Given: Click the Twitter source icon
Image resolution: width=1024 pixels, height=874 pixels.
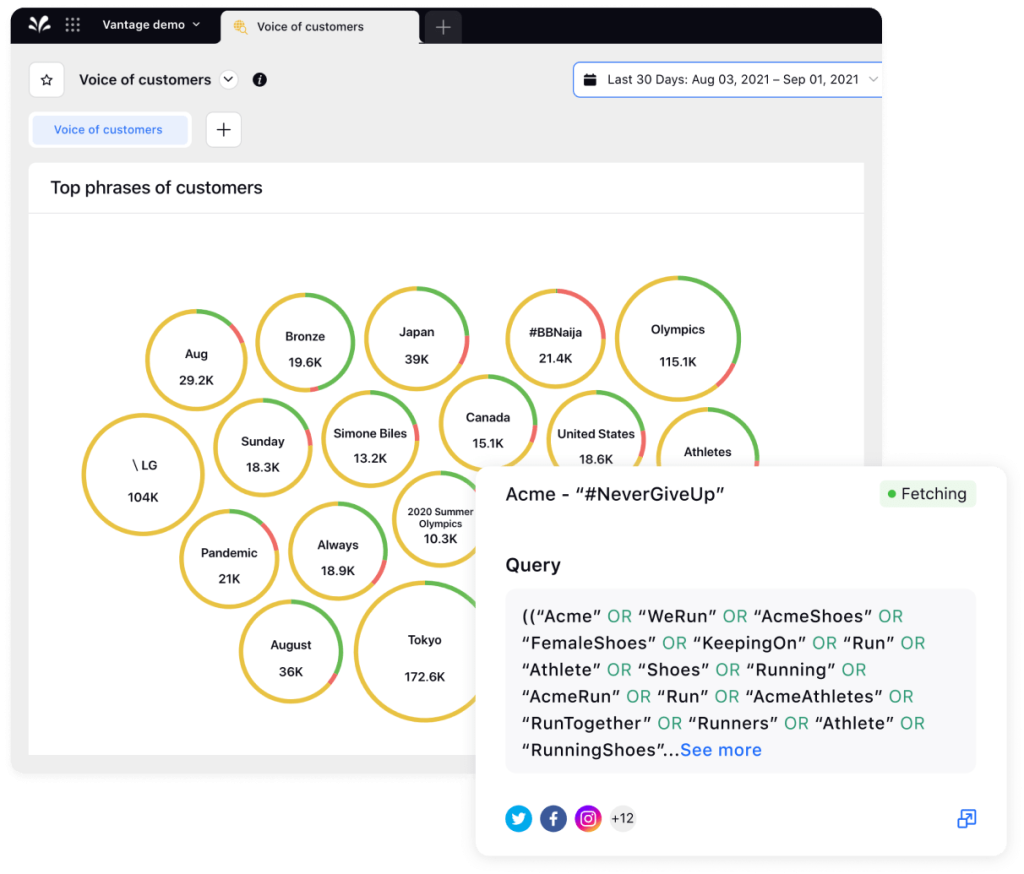Looking at the screenshot, I should [x=519, y=818].
